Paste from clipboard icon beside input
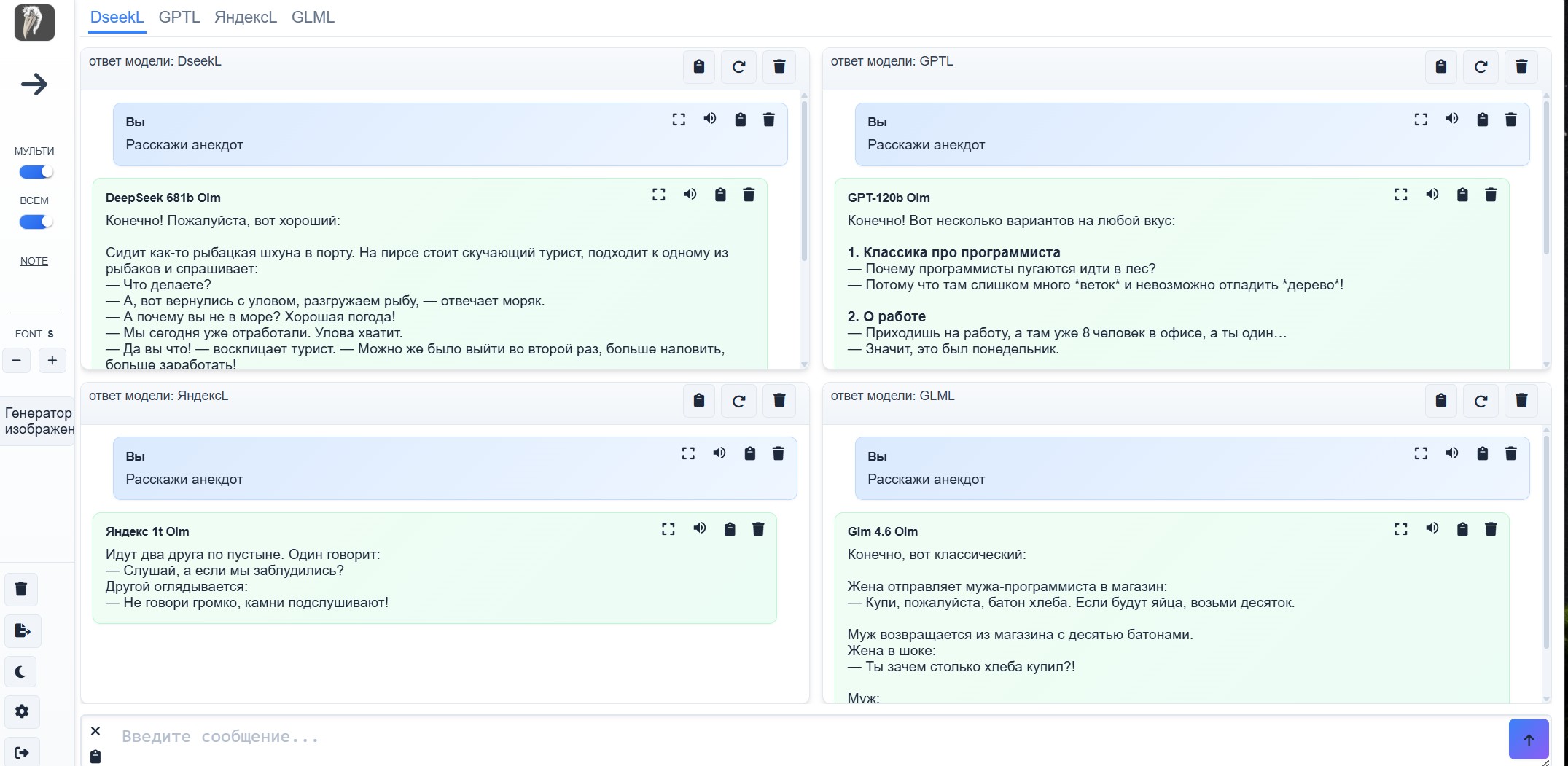The height and width of the screenshot is (766, 1568). (x=95, y=757)
